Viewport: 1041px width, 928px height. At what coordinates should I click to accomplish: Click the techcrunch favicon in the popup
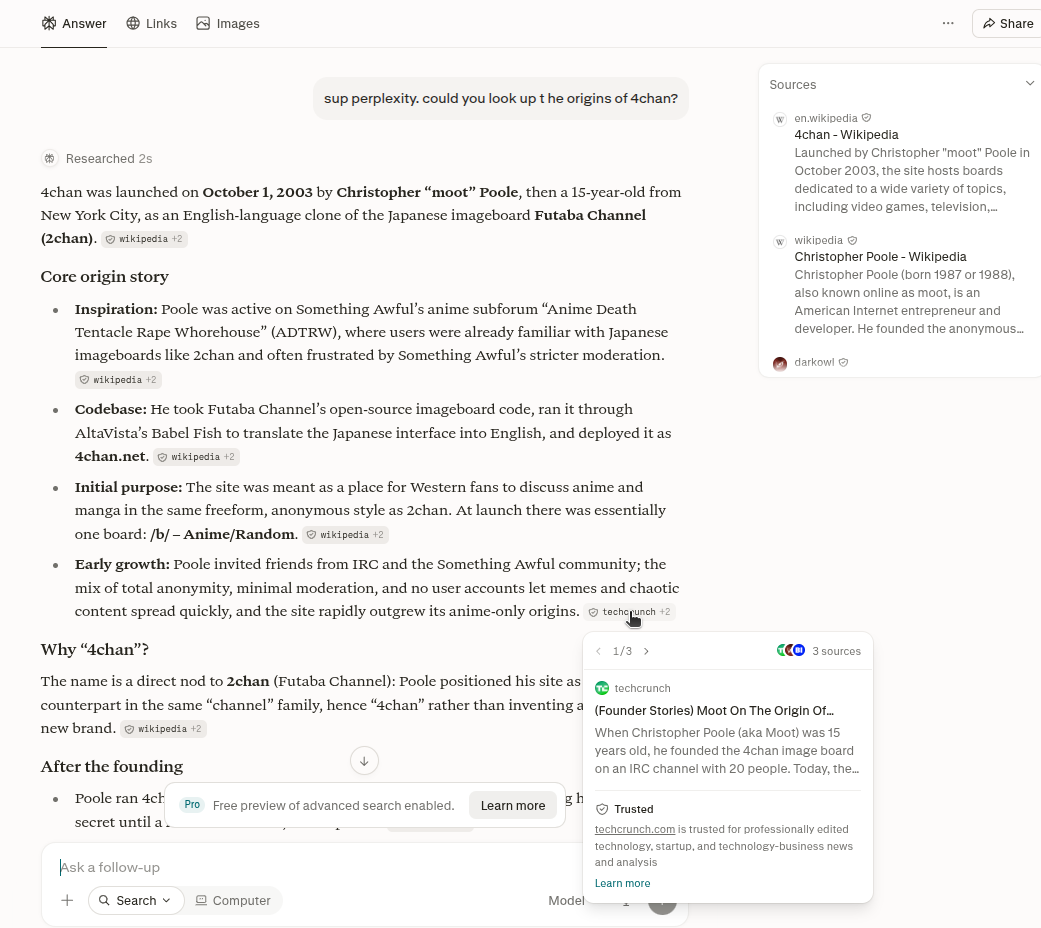[602, 688]
